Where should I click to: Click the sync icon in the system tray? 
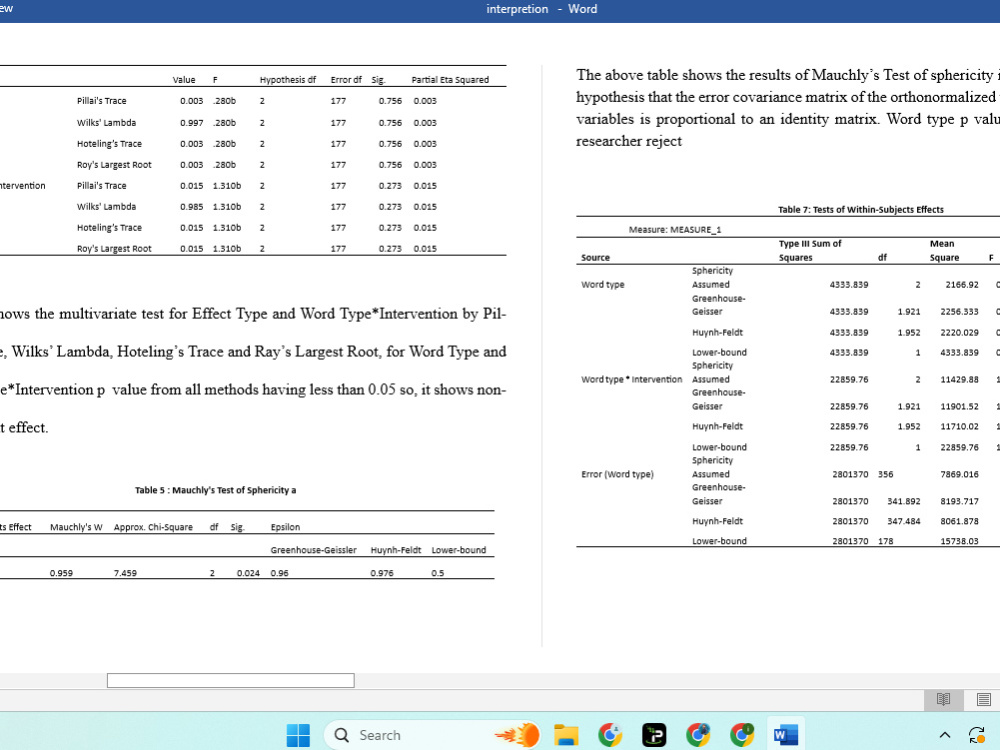click(x=977, y=735)
